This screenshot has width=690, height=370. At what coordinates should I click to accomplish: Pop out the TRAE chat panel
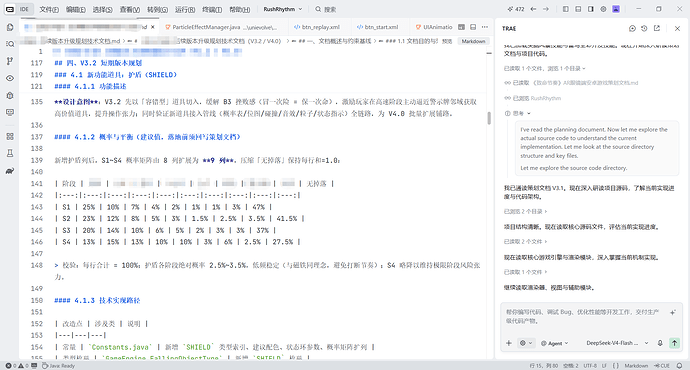tap(657, 28)
